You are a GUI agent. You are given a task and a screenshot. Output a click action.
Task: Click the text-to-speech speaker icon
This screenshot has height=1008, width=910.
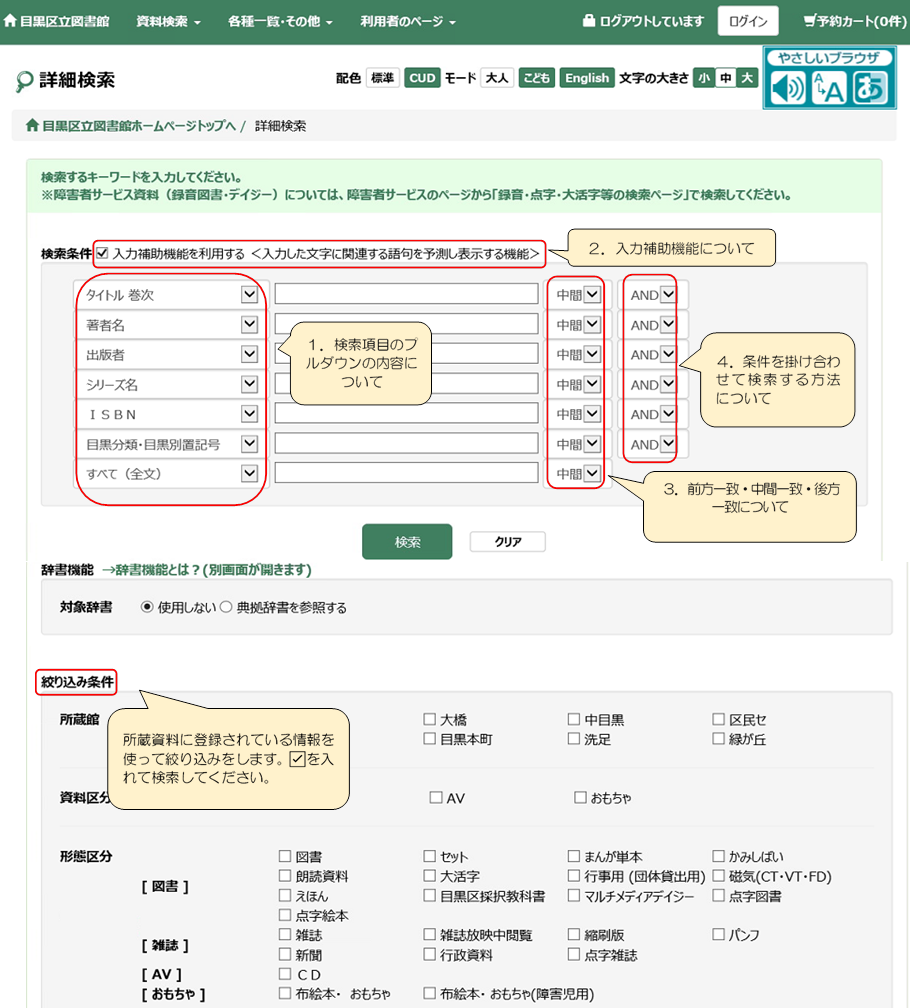point(787,87)
